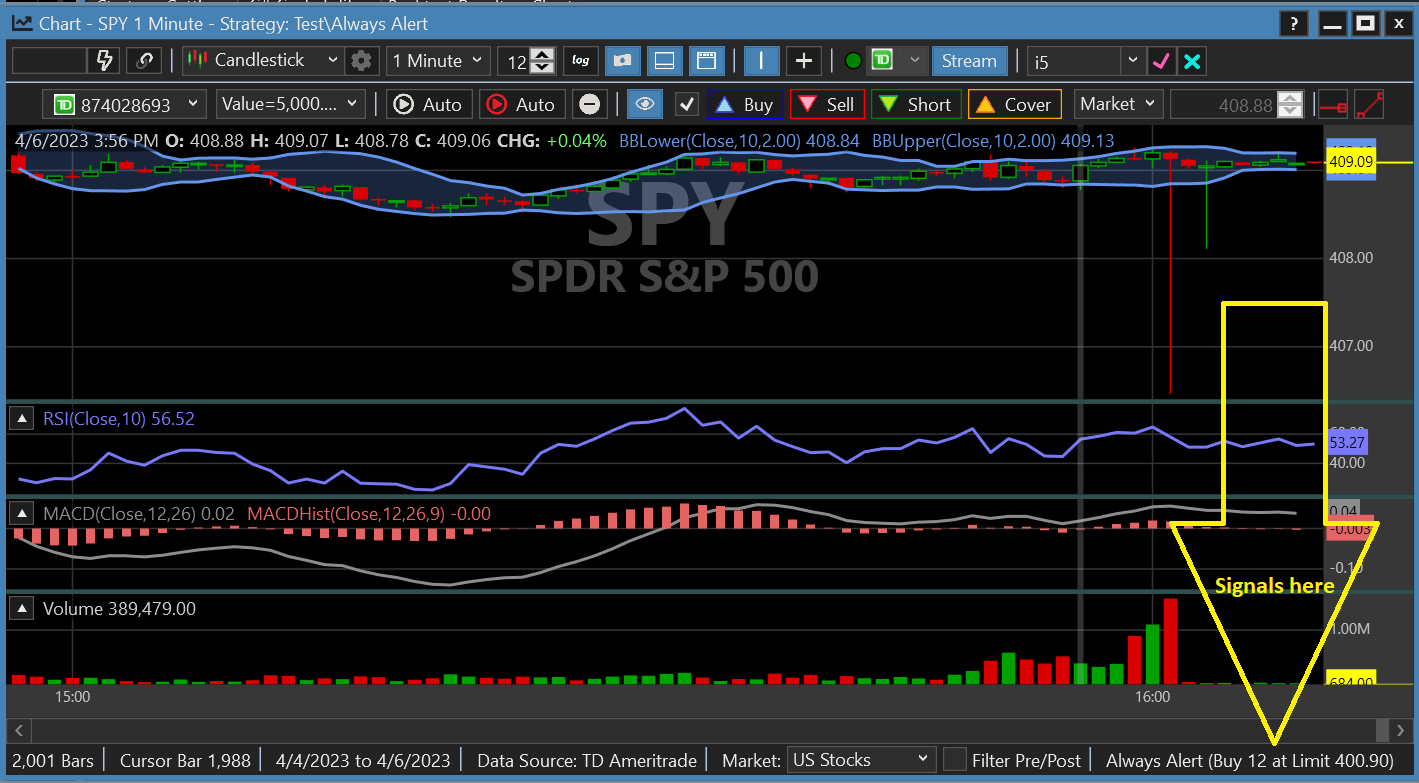Click the 408.88 price stepper arrows
The image size is (1419, 783).
click(1291, 104)
